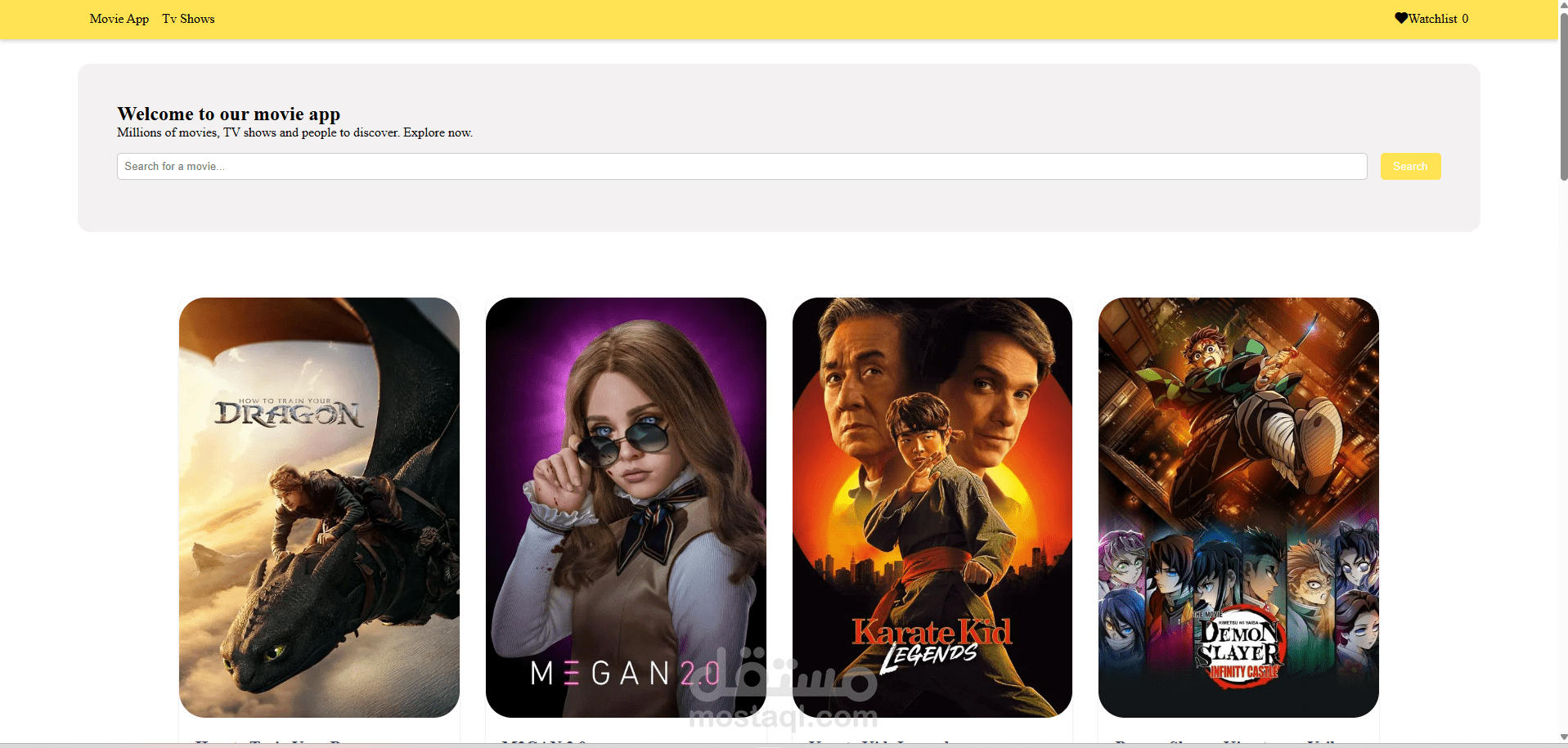Open the How to Train Your Dragon poster
The width and height of the screenshot is (1568, 748).
pos(319,507)
